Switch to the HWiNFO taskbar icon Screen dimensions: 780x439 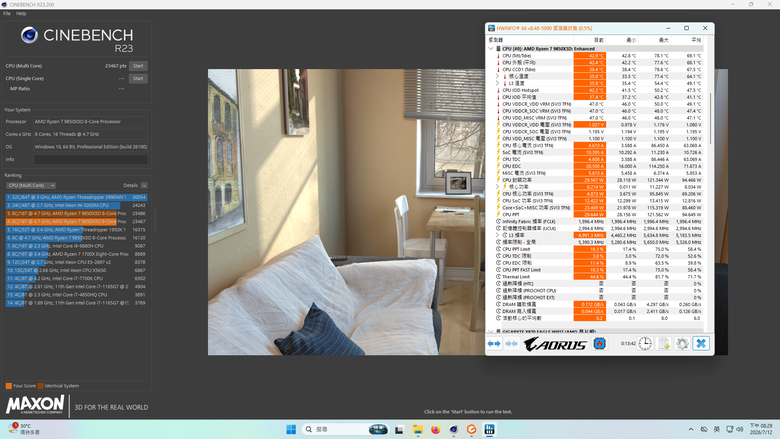489,430
